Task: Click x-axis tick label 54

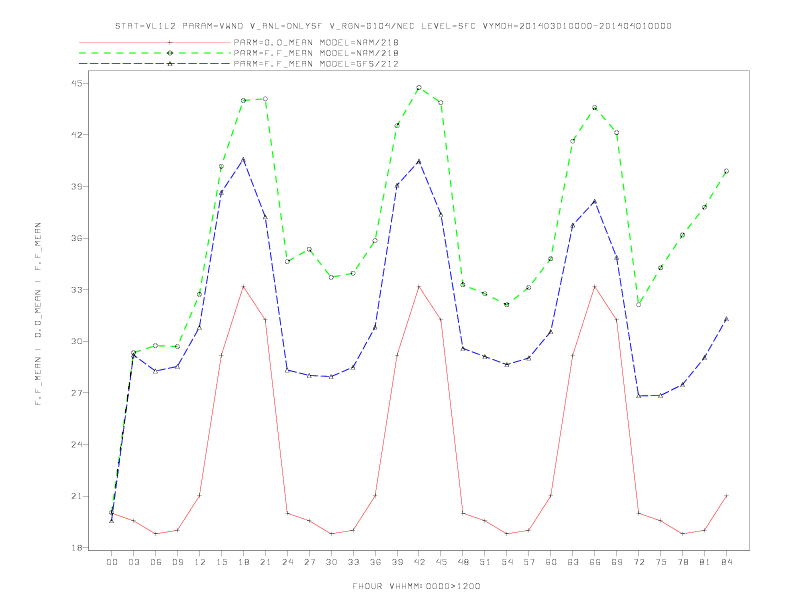Action: point(507,562)
